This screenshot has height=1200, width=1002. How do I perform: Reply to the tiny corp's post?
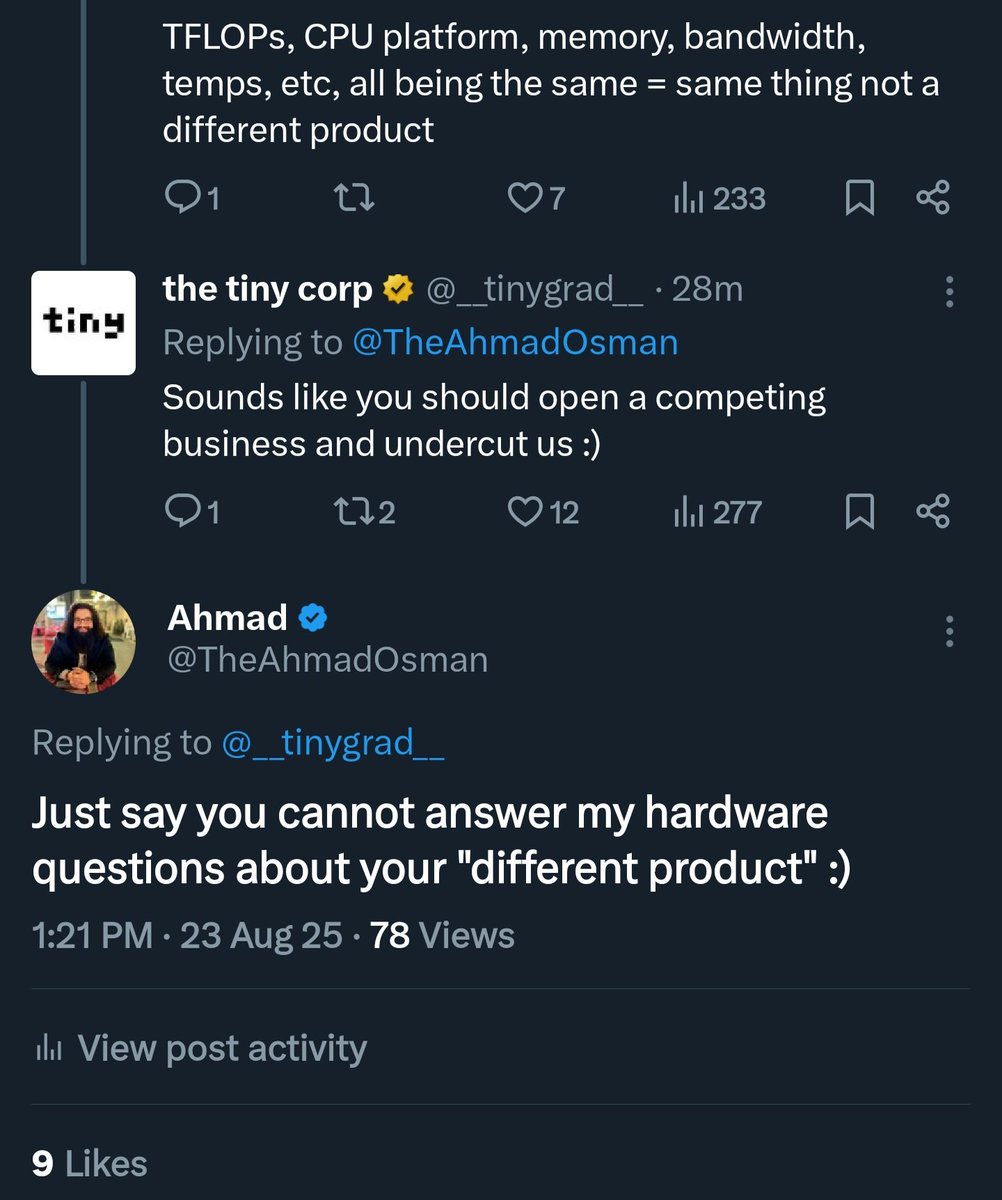pyautogui.click(x=191, y=513)
